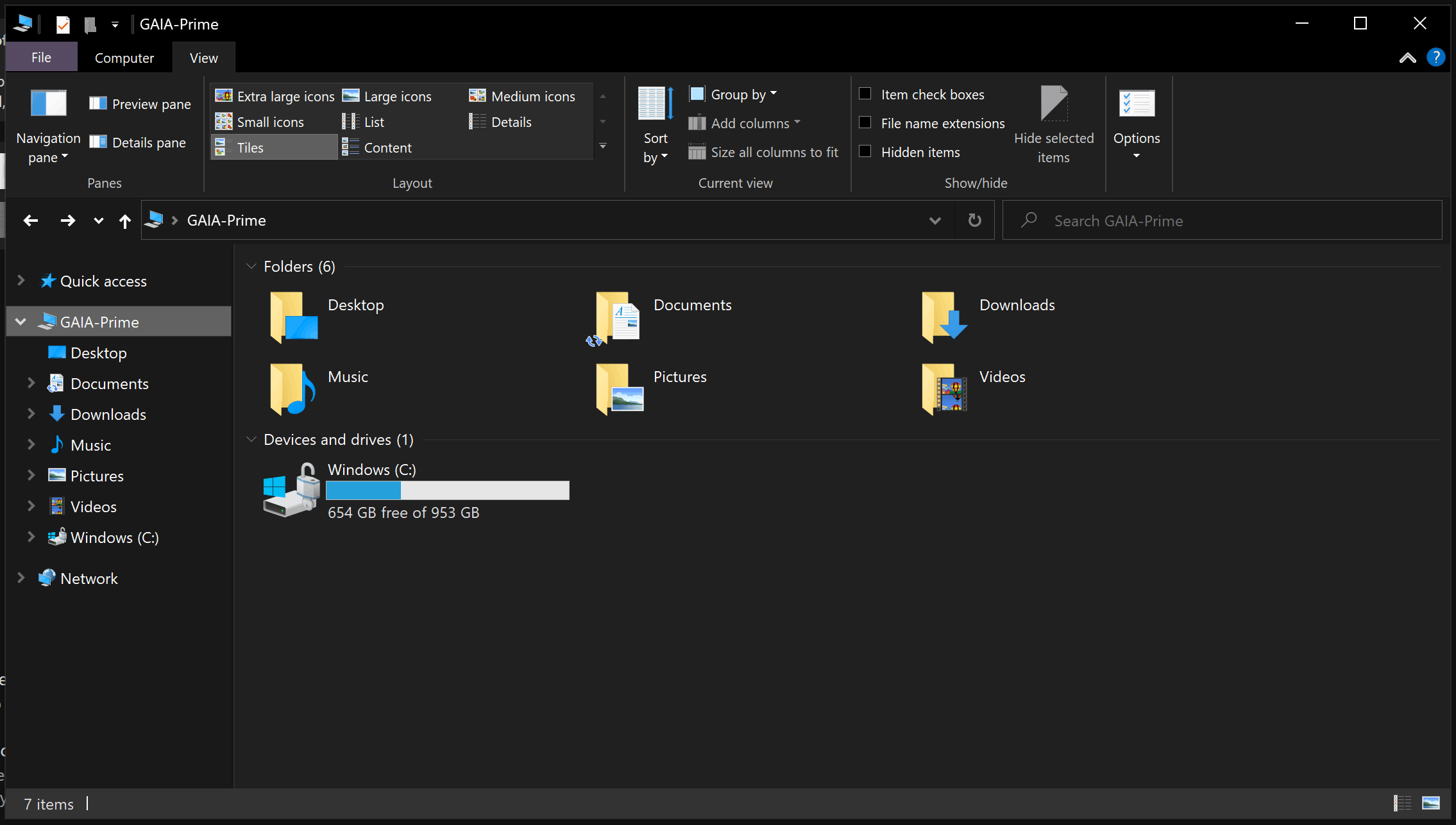Switch to large thumbnails view in the status bar

[1430, 803]
